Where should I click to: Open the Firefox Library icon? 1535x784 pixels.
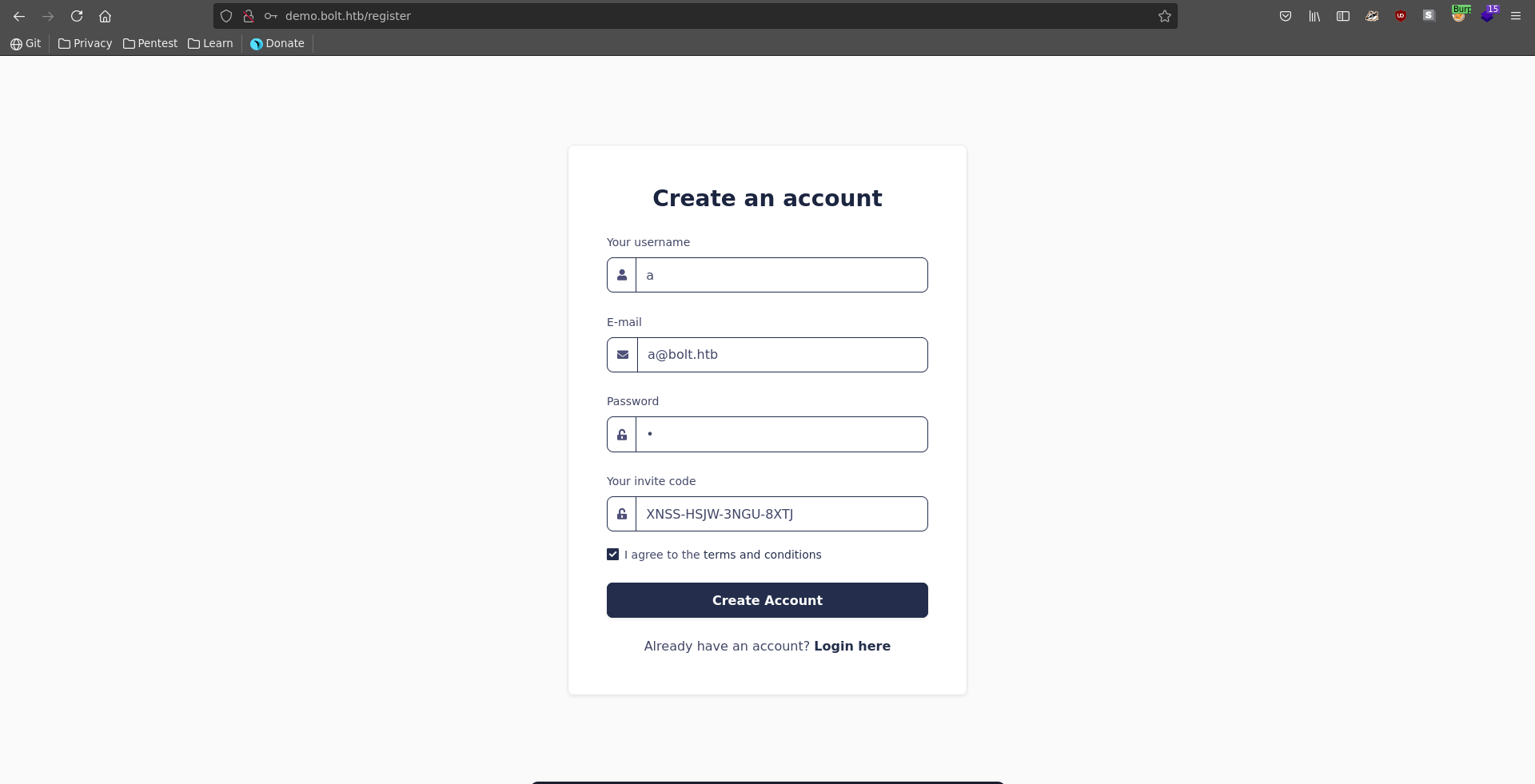click(x=1314, y=16)
